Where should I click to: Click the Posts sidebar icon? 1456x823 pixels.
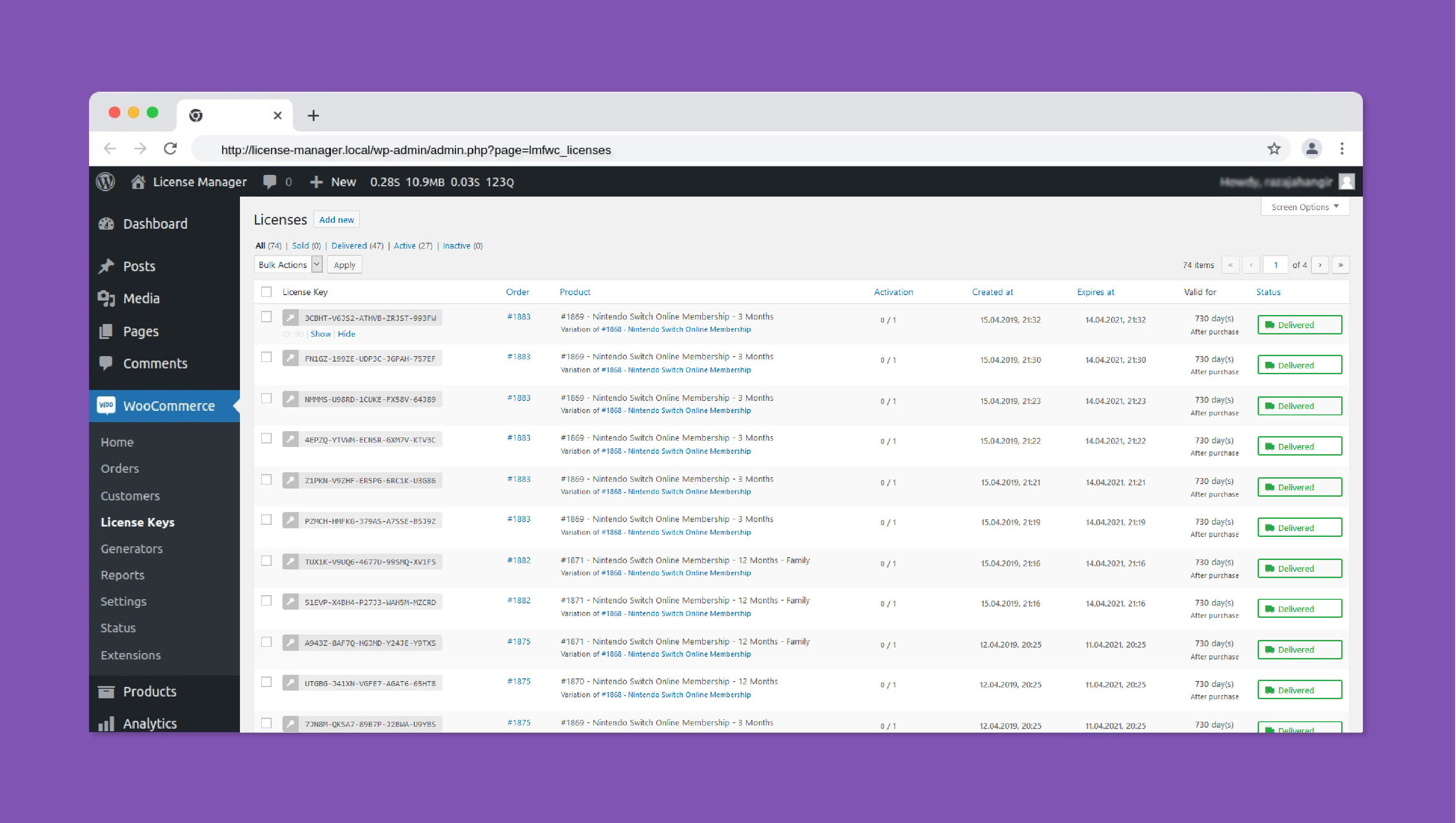[108, 265]
